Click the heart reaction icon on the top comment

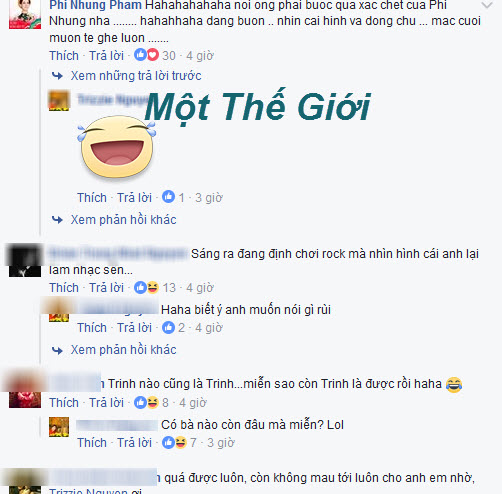(x=153, y=55)
